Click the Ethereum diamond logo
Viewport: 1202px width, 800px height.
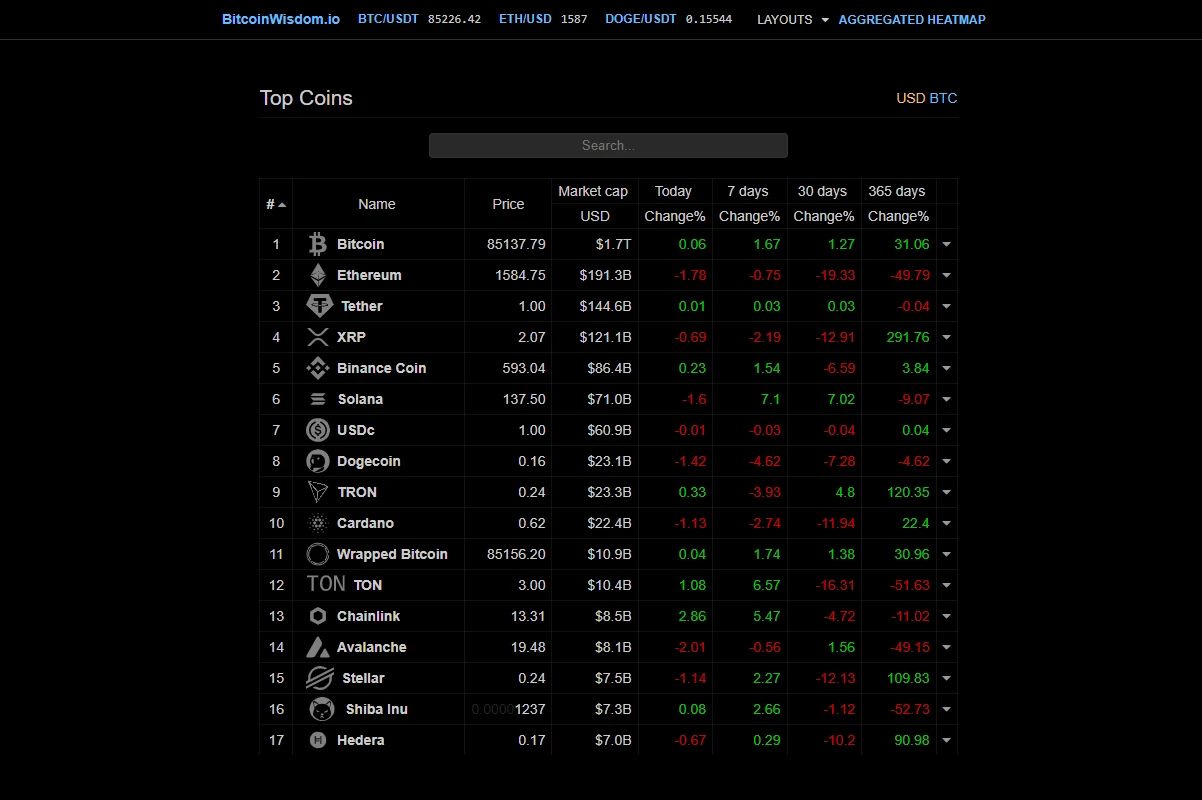coord(318,275)
